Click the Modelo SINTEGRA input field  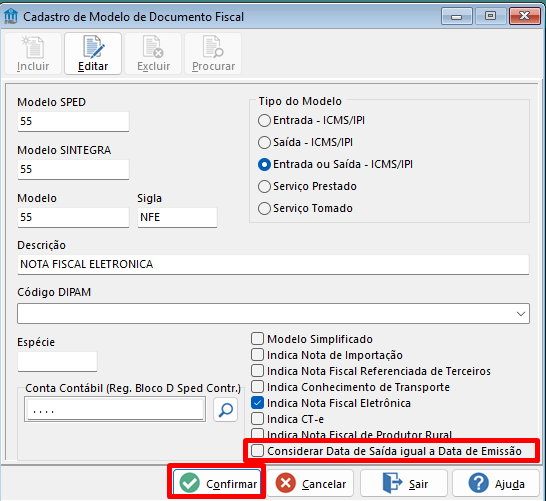pyautogui.click(x=73, y=170)
